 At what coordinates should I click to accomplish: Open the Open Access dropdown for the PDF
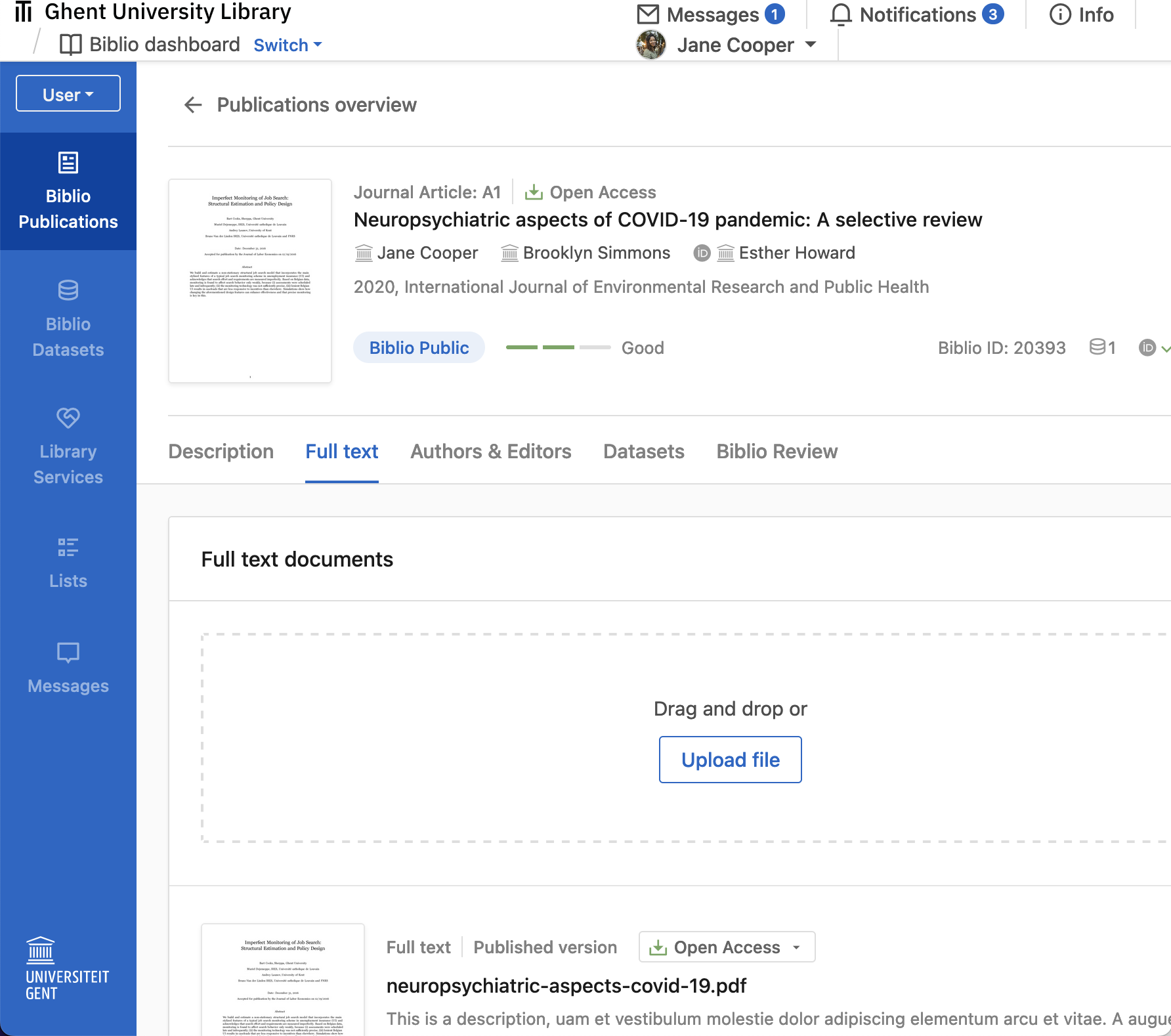coord(726,947)
